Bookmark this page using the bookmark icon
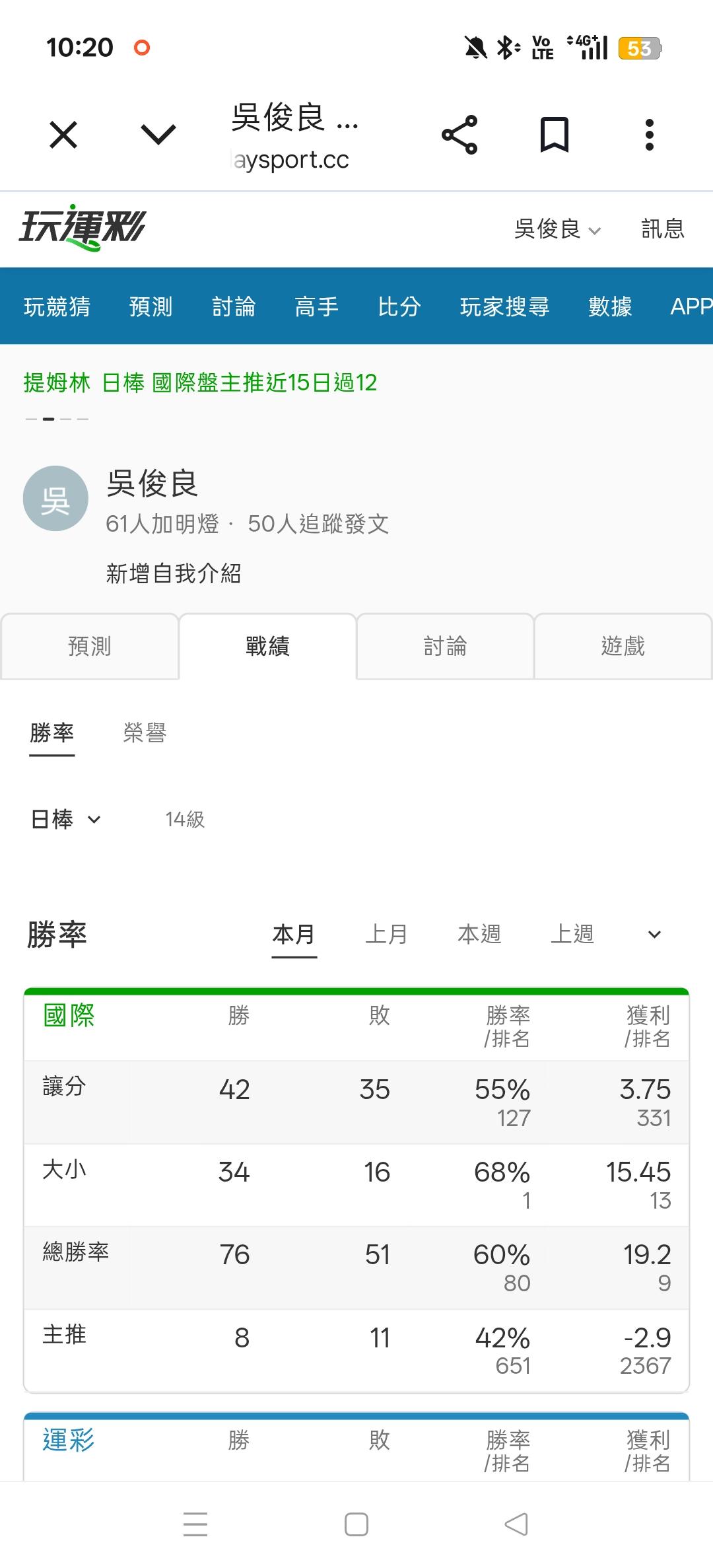 pos(554,135)
